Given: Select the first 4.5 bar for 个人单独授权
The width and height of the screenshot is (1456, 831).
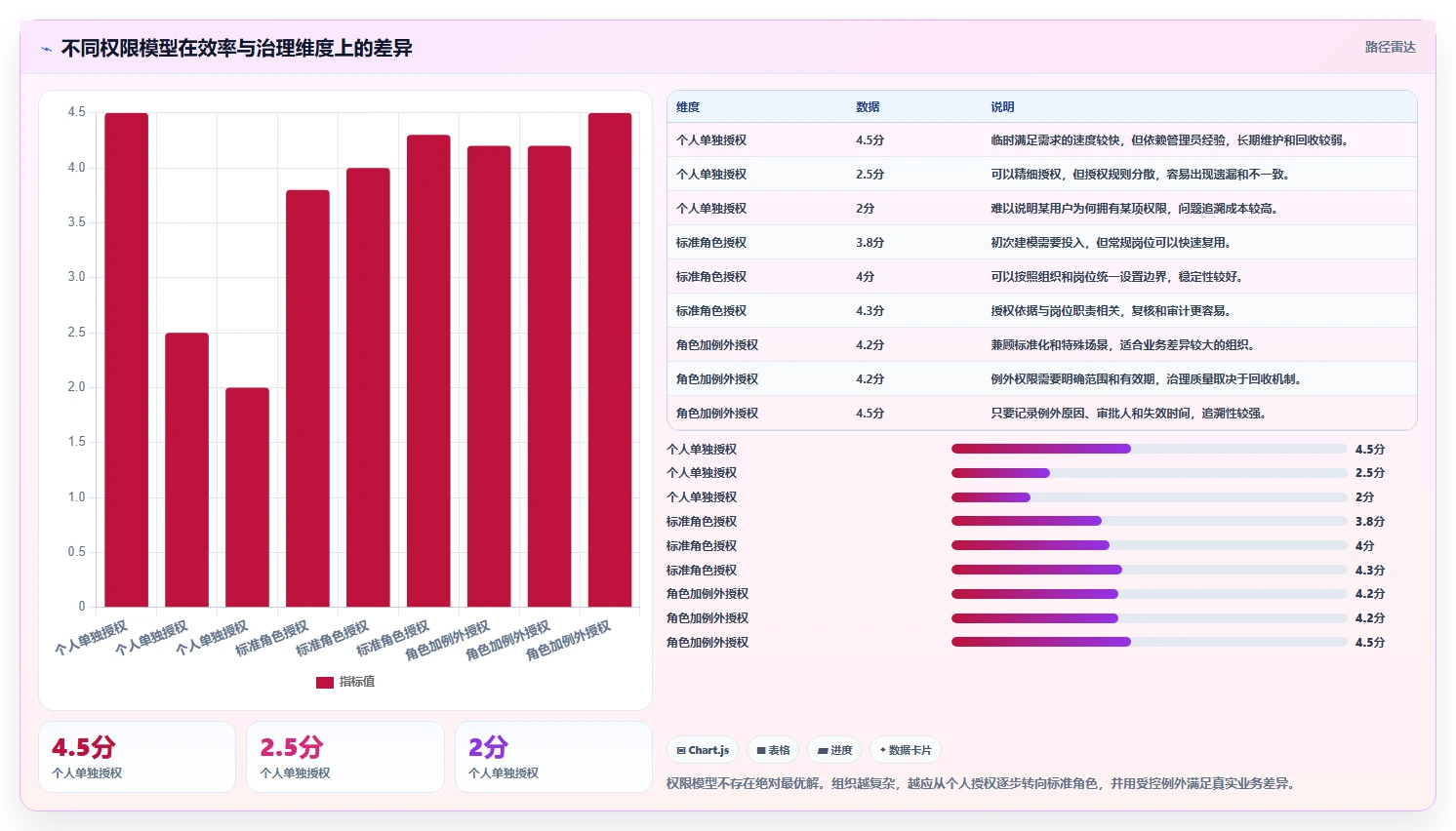Looking at the screenshot, I should pos(127,360).
